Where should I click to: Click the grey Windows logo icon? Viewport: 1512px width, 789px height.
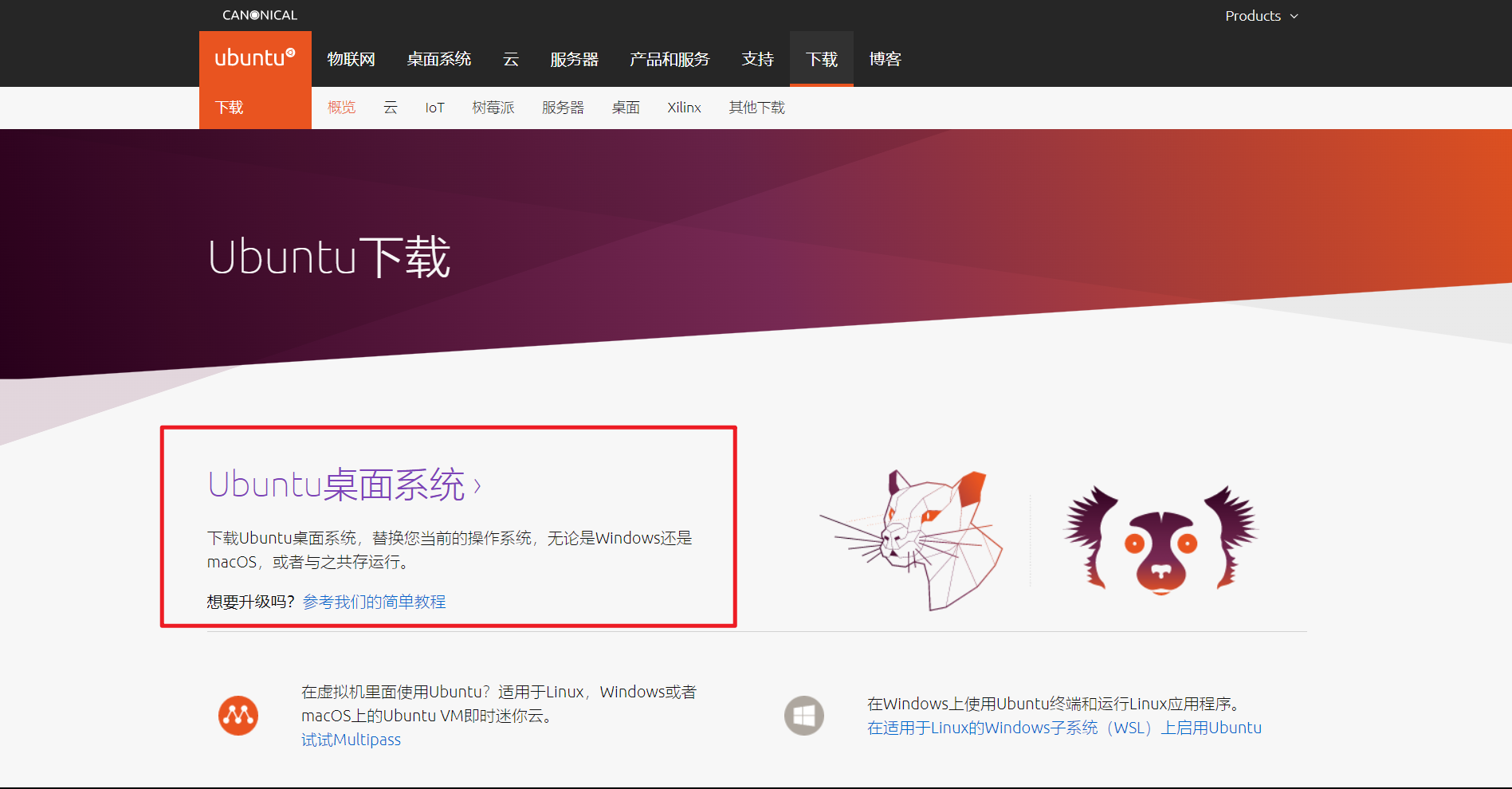coord(803,715)
